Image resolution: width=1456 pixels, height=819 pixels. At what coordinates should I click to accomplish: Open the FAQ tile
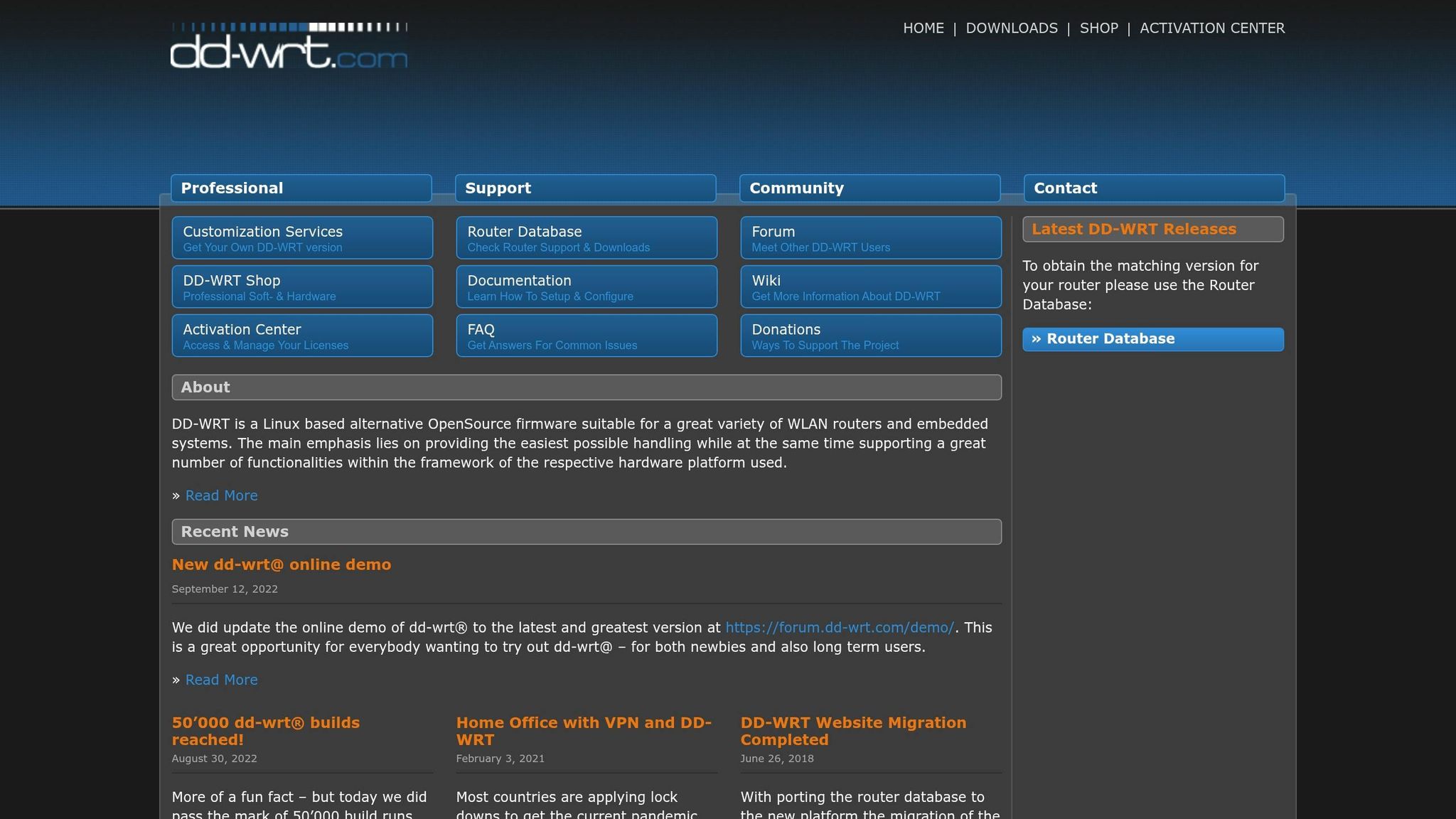[587, 336]
